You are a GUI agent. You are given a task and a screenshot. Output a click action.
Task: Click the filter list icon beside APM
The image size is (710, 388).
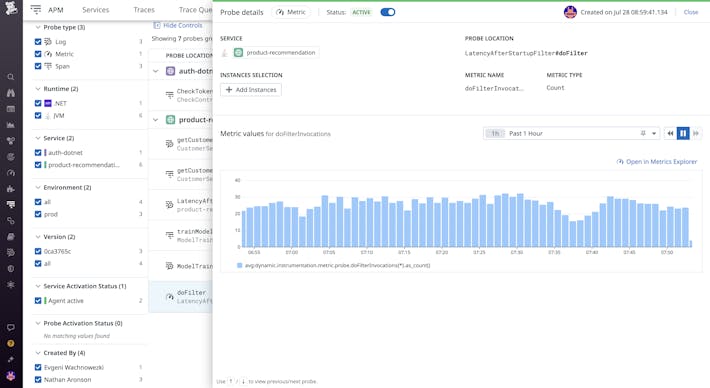[x=36, y=10]
